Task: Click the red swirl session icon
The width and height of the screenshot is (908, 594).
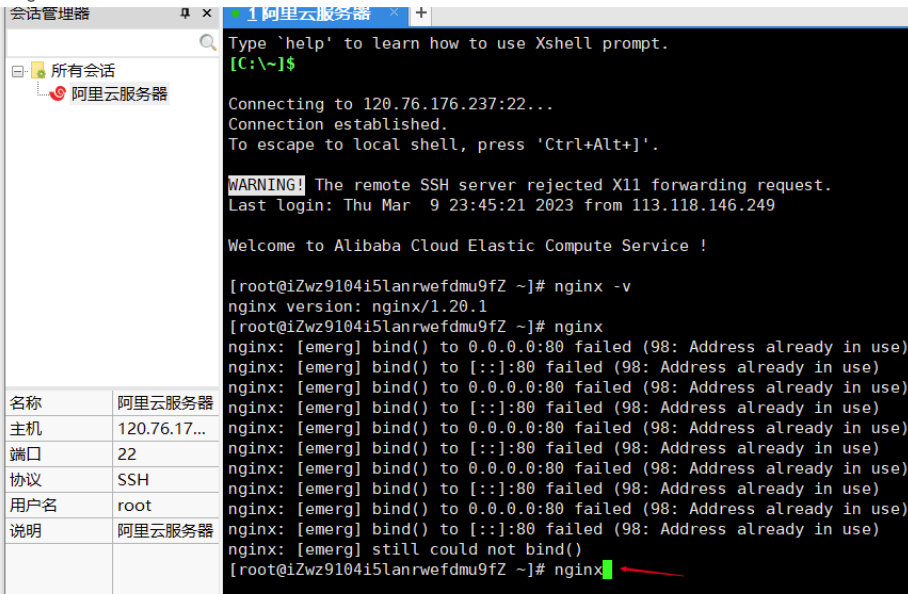Action: [x=58, y=93]
